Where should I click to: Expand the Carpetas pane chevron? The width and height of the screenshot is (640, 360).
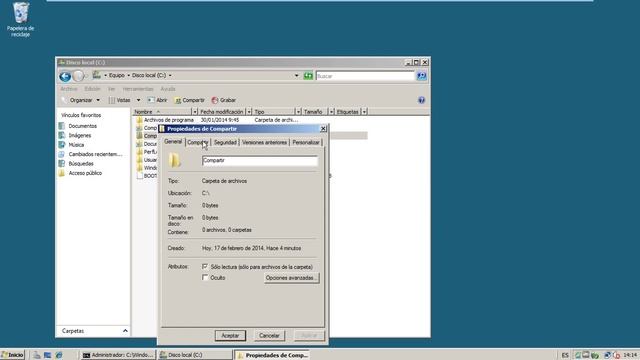[125, 331]
